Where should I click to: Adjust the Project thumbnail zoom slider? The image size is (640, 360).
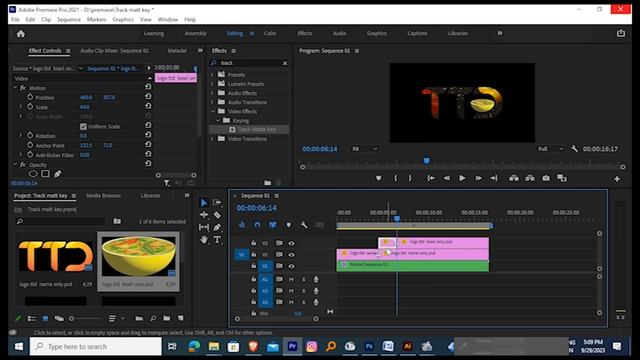point(72,318)
